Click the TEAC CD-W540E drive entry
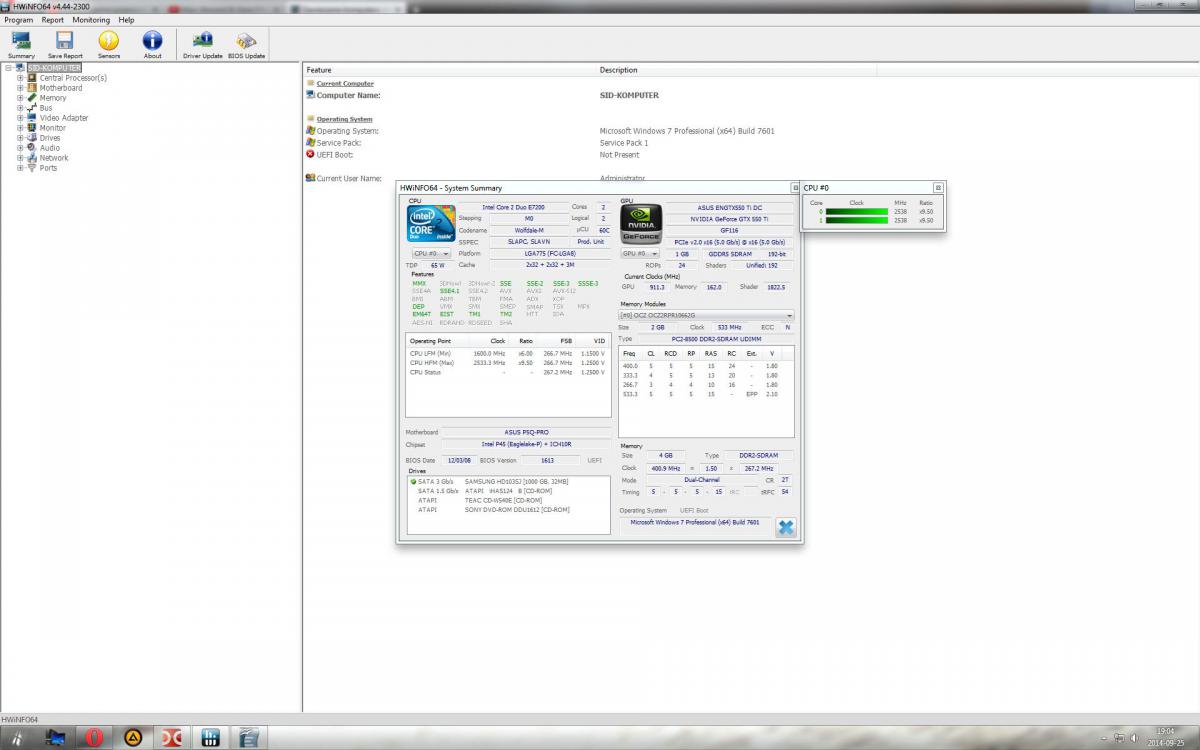This screenshot has width=1200, height=750. click(x=503, y=500)
